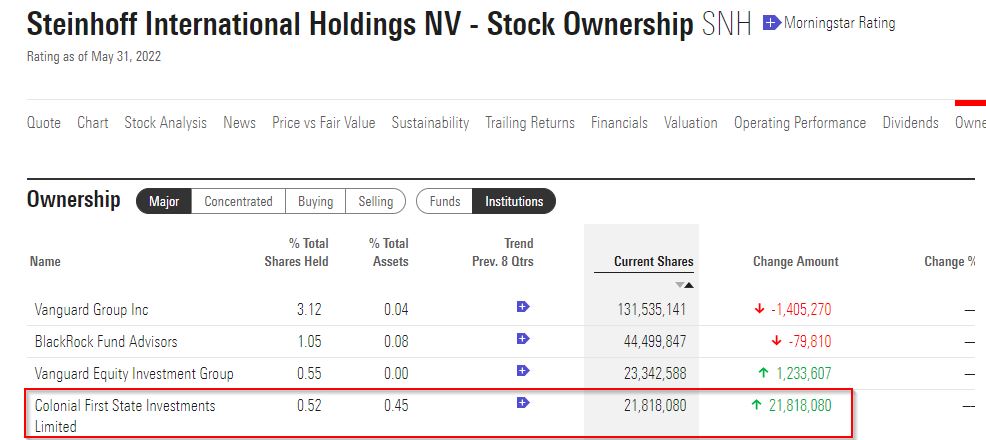Image resolution: width=986 pixels, height=440 pixels.
Task: Go to the Financials tab
Action: [x=619, y=122]
